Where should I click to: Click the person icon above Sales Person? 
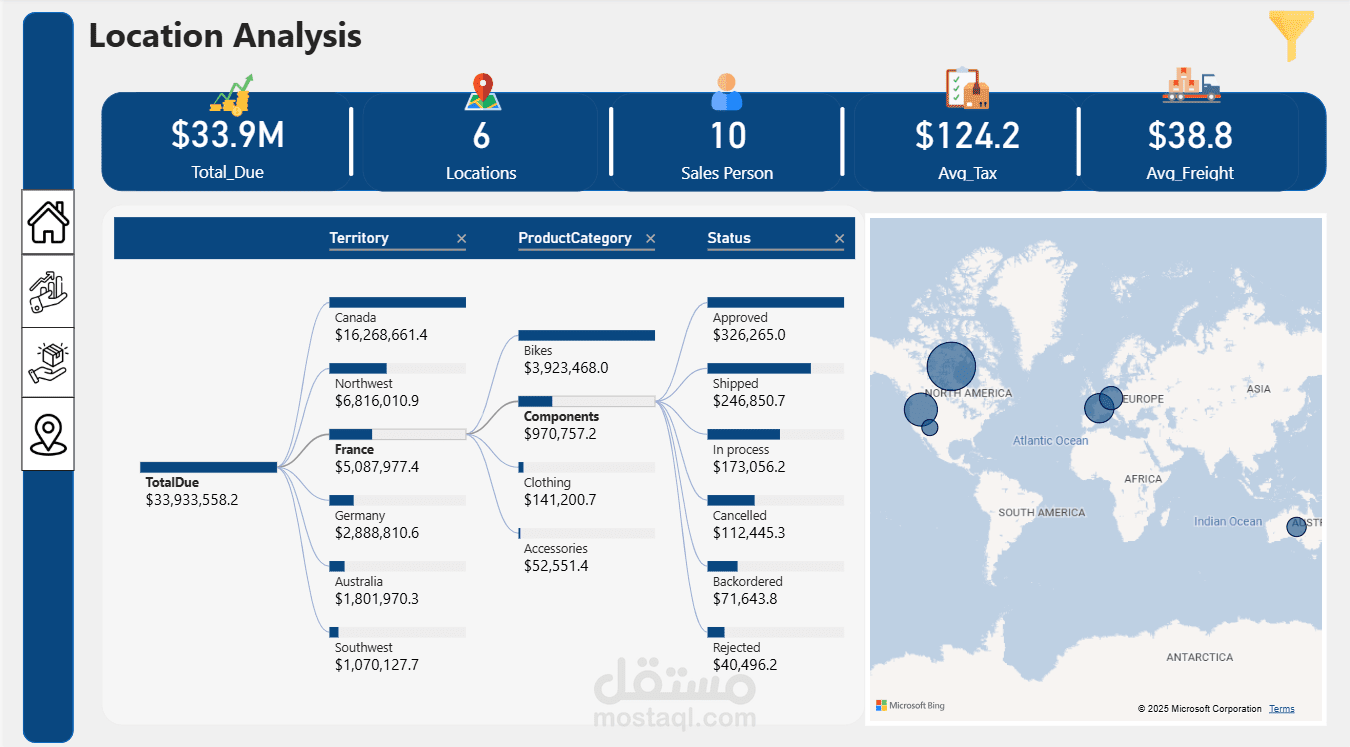click(x=727, y=89)
